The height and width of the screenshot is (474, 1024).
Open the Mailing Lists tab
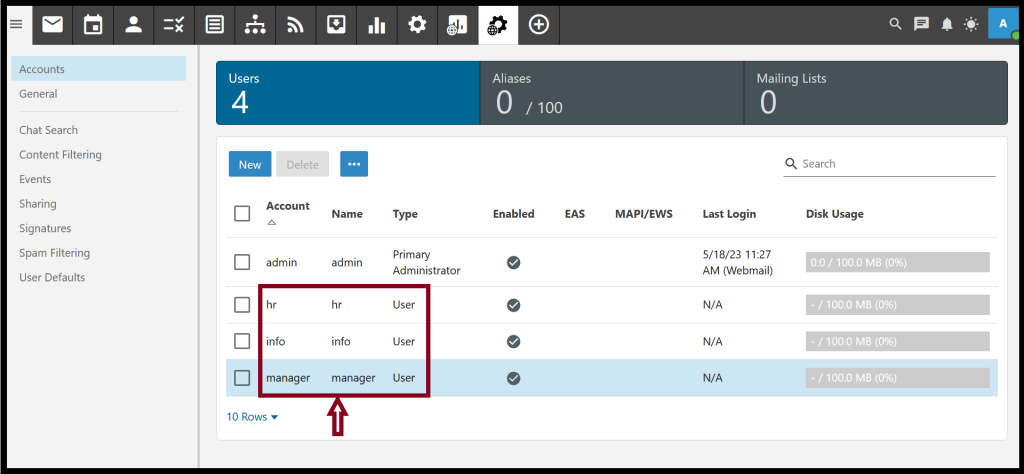876,93
